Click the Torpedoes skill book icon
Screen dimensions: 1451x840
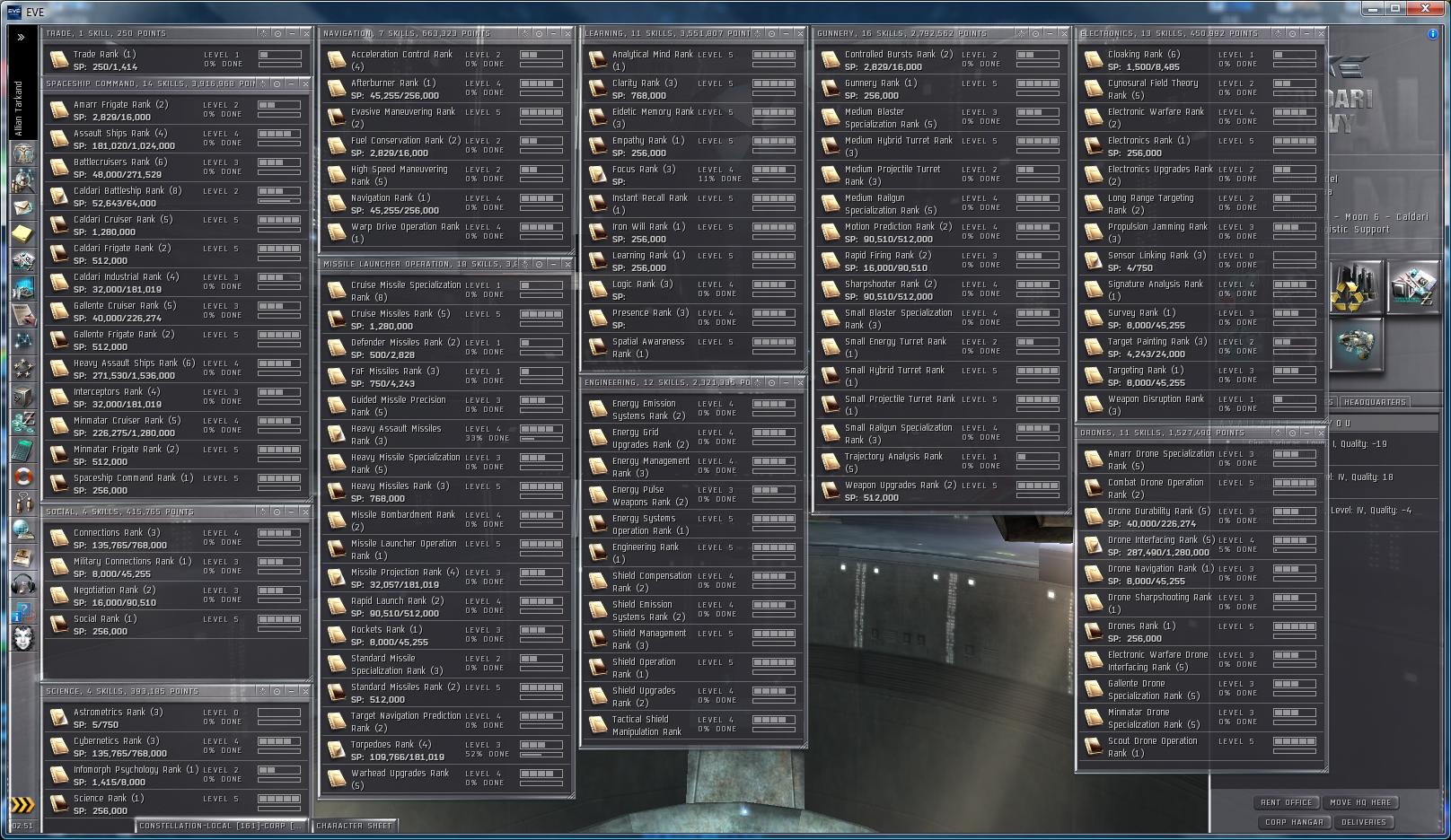pos(338,750)
